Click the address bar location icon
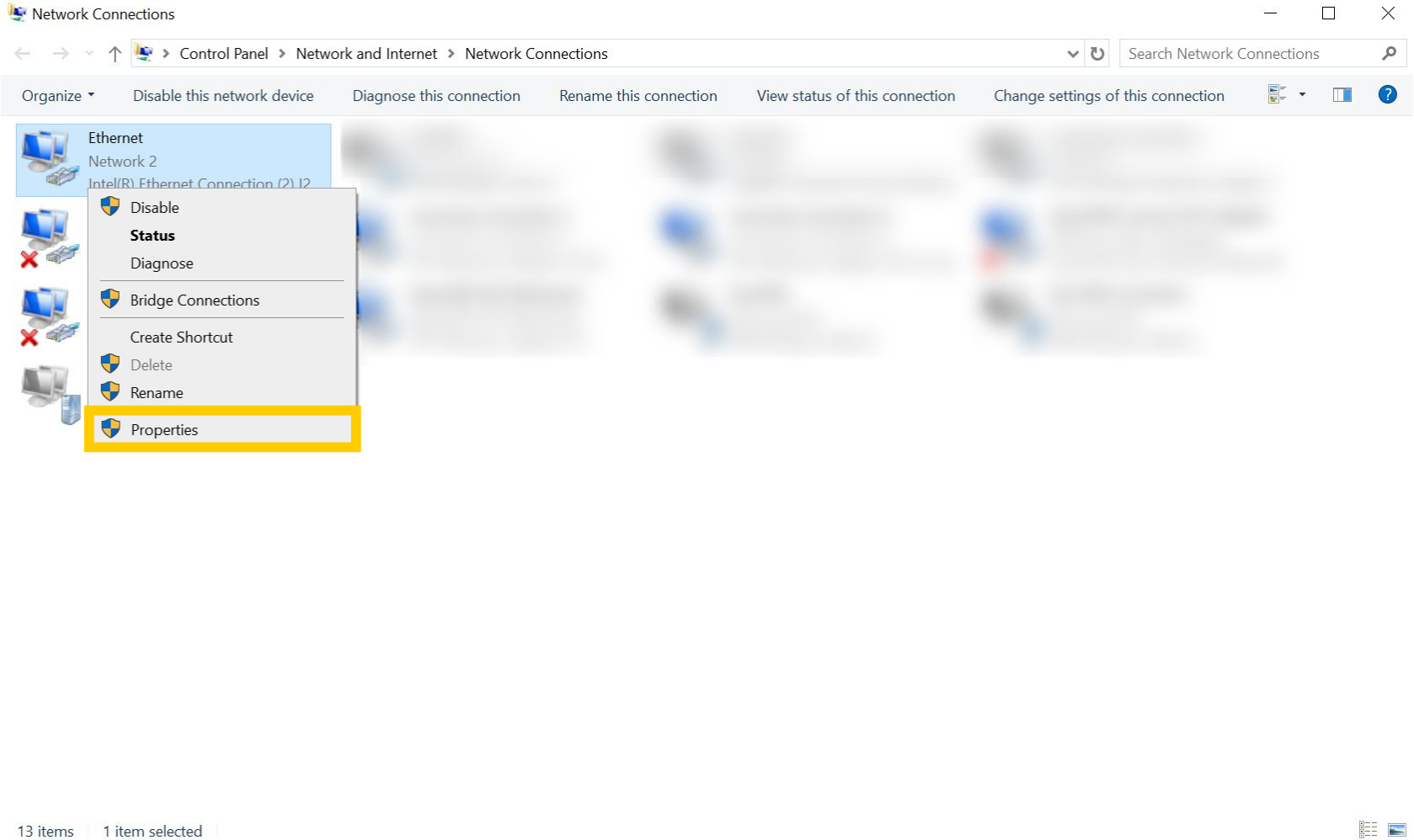This screenshot has width=1414, height=840. (144, 54)
